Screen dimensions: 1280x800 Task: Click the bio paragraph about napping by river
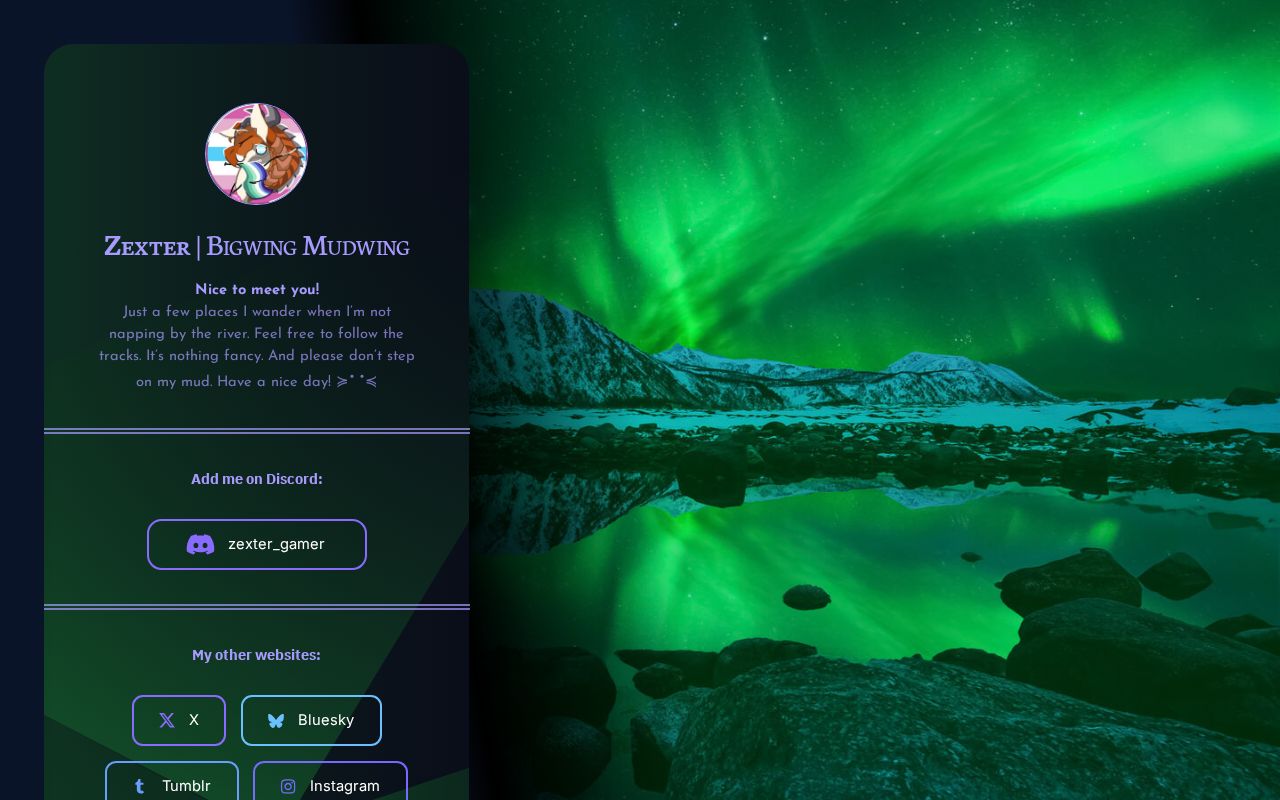(x=257, y=346)
